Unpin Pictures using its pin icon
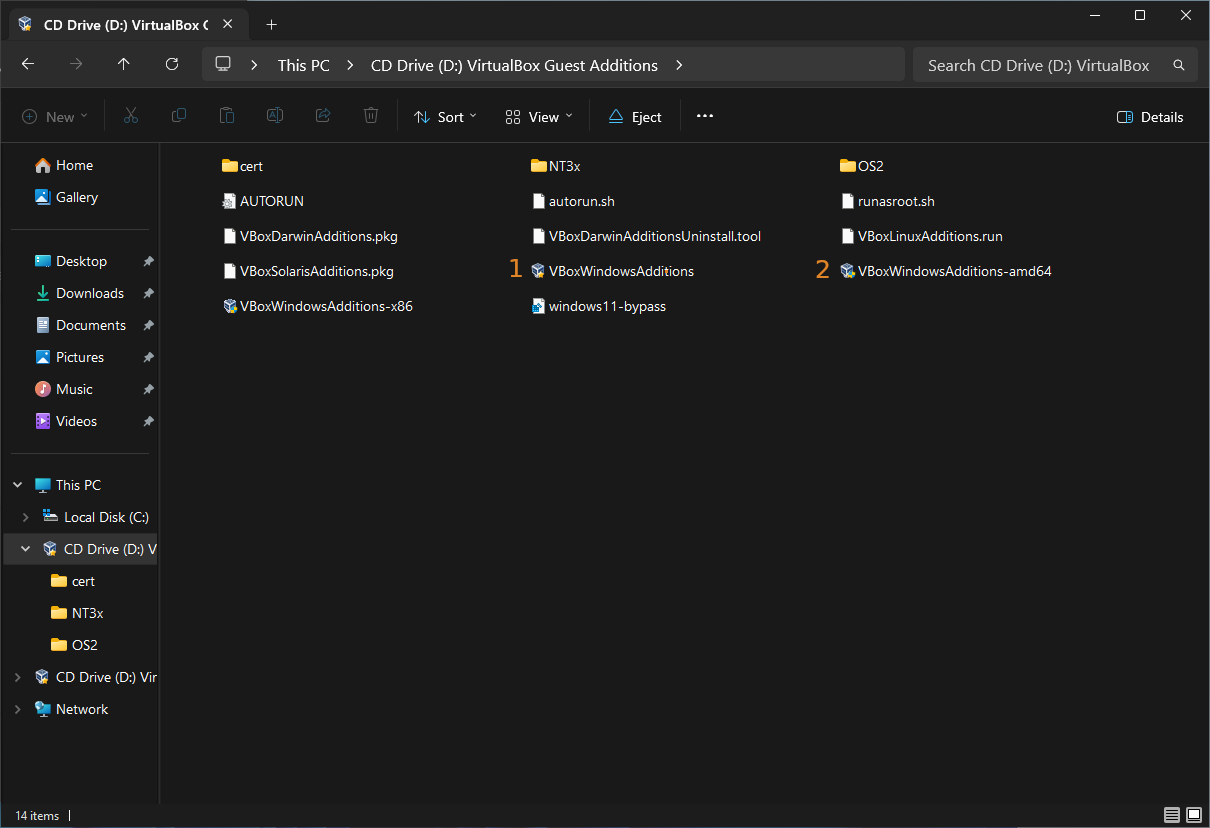Screen dimensions: 1210x828 point(148,357)
